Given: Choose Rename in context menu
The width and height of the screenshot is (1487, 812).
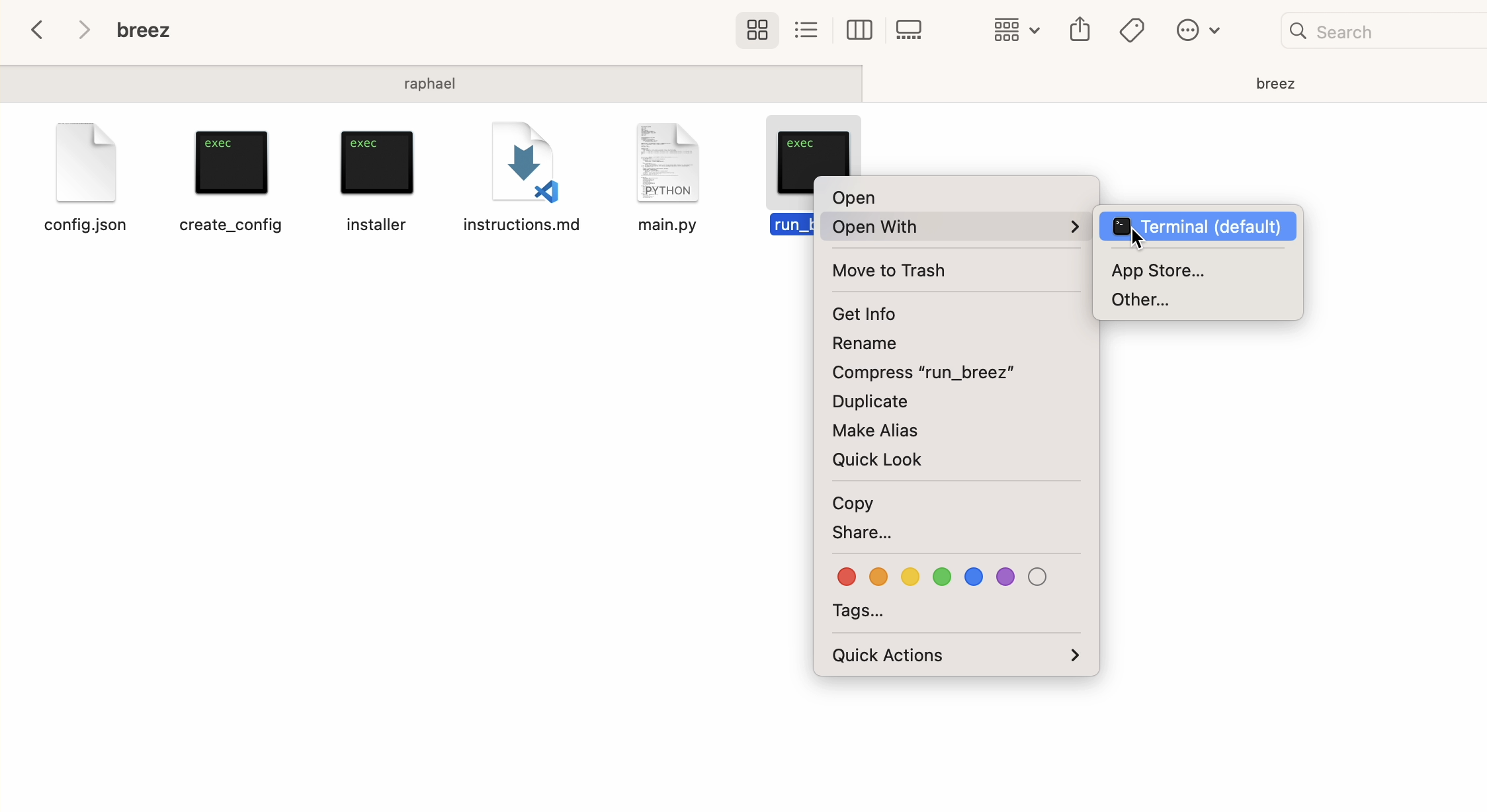Looking at the screenshot, I should click(x=956, y=343).
